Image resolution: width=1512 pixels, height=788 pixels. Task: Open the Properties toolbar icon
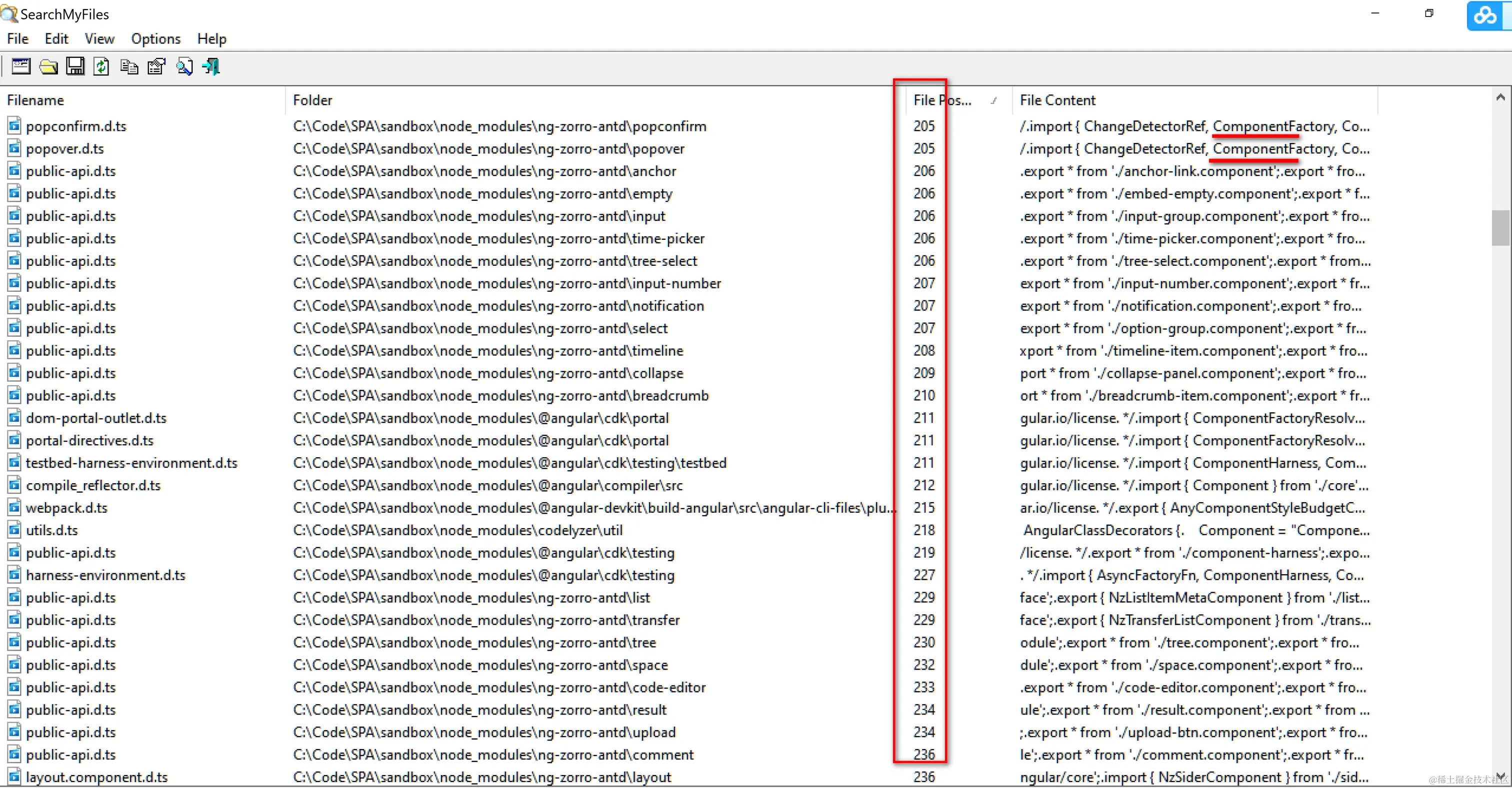pyautogui.click(x=156, y=66)
